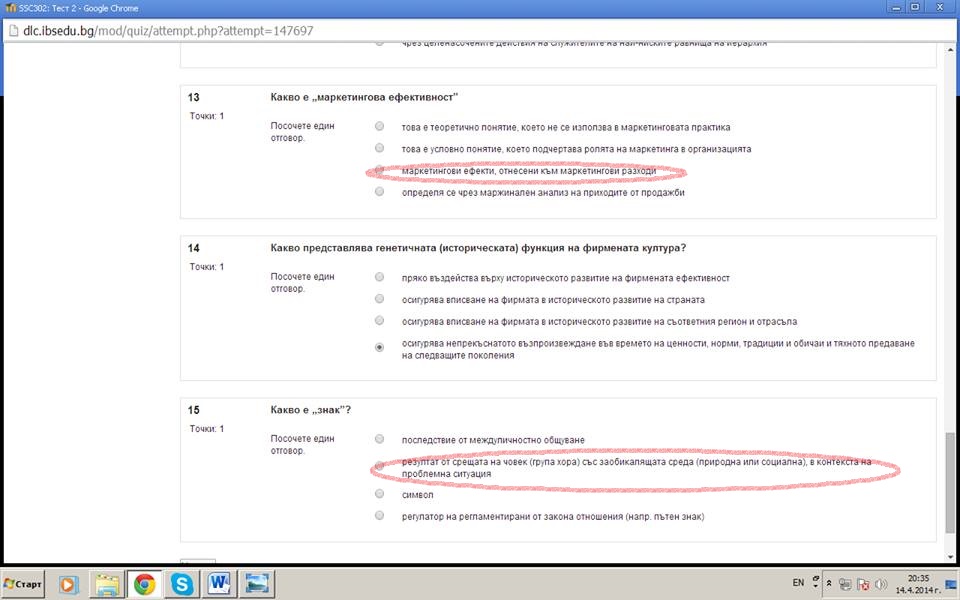Open language bar options drop-down arrow
This screenshot has width=960, height=600.
813,588
